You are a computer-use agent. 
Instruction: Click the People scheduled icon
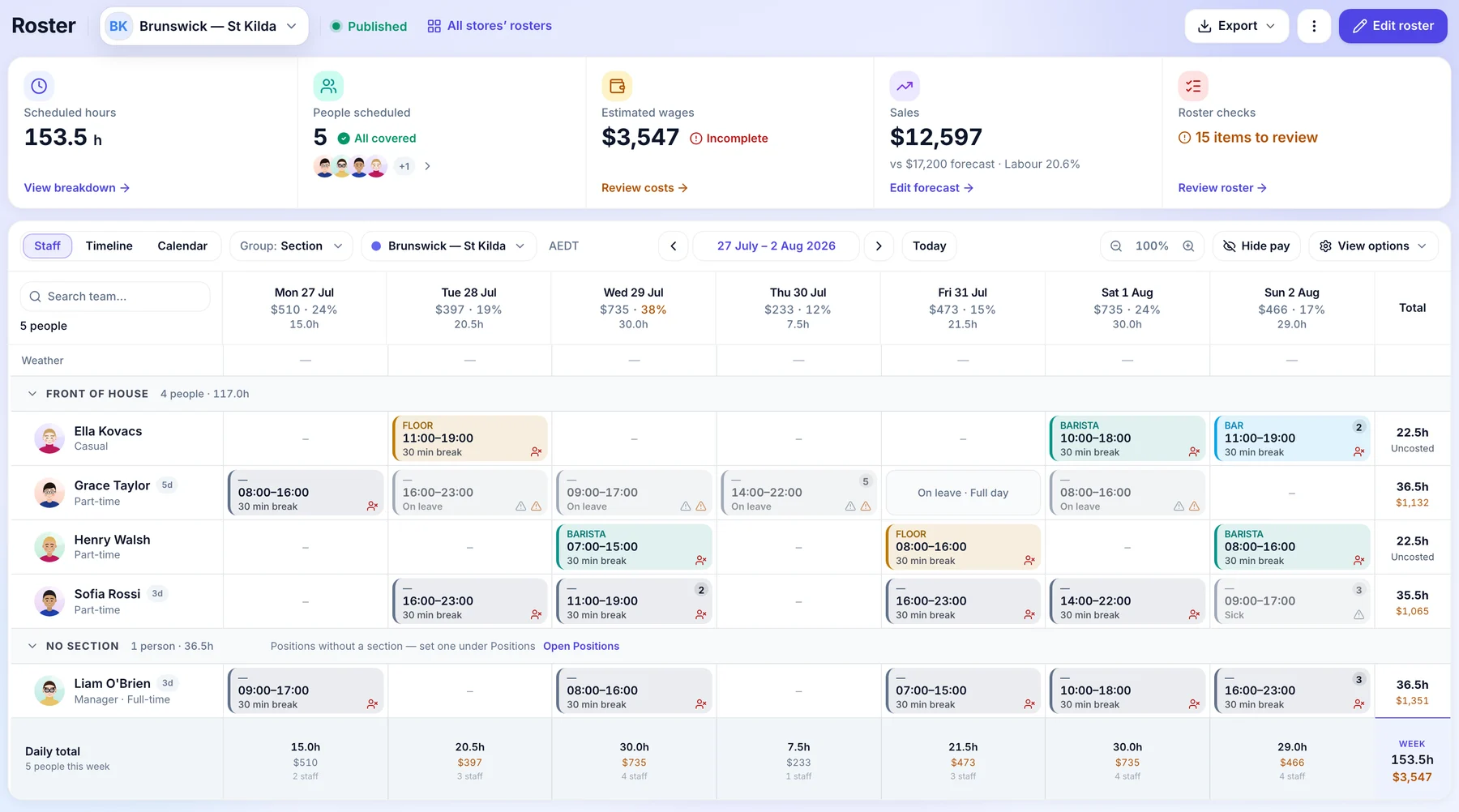pyautogui.click(x=328, y=86)
